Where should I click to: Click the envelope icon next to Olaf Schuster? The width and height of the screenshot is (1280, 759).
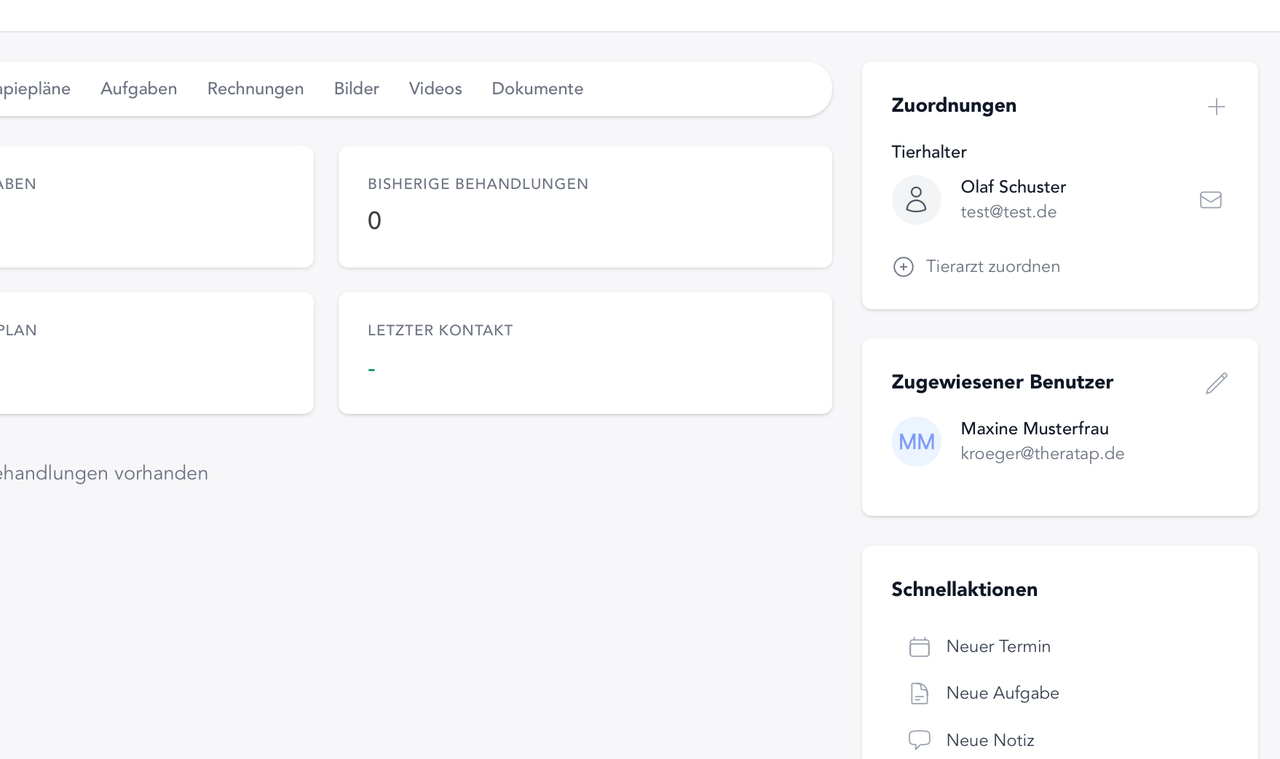pos(1210,200)
